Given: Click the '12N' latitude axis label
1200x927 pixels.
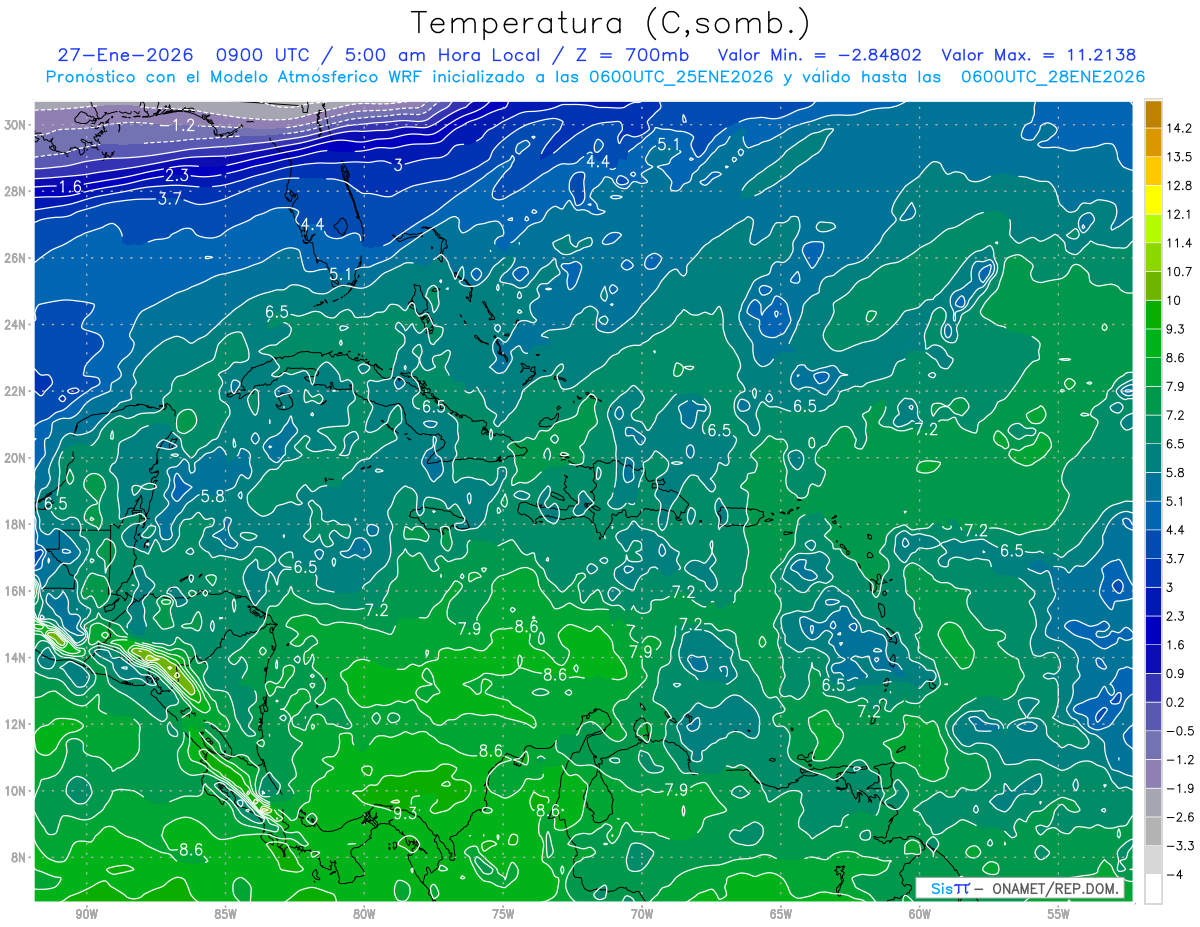Looking at the screenshot, I should (x=15, y=724).
